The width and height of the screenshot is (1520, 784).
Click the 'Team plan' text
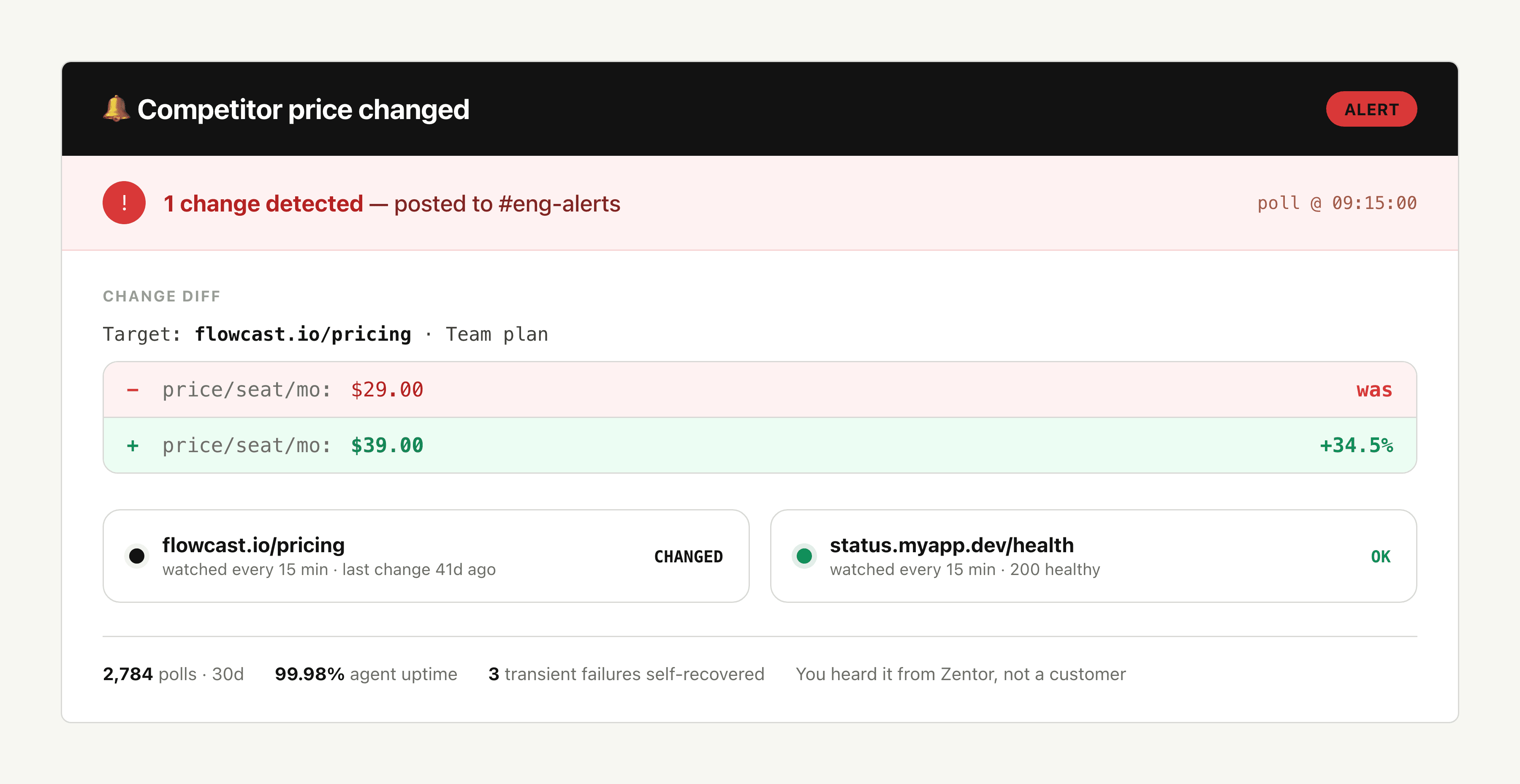497,334
